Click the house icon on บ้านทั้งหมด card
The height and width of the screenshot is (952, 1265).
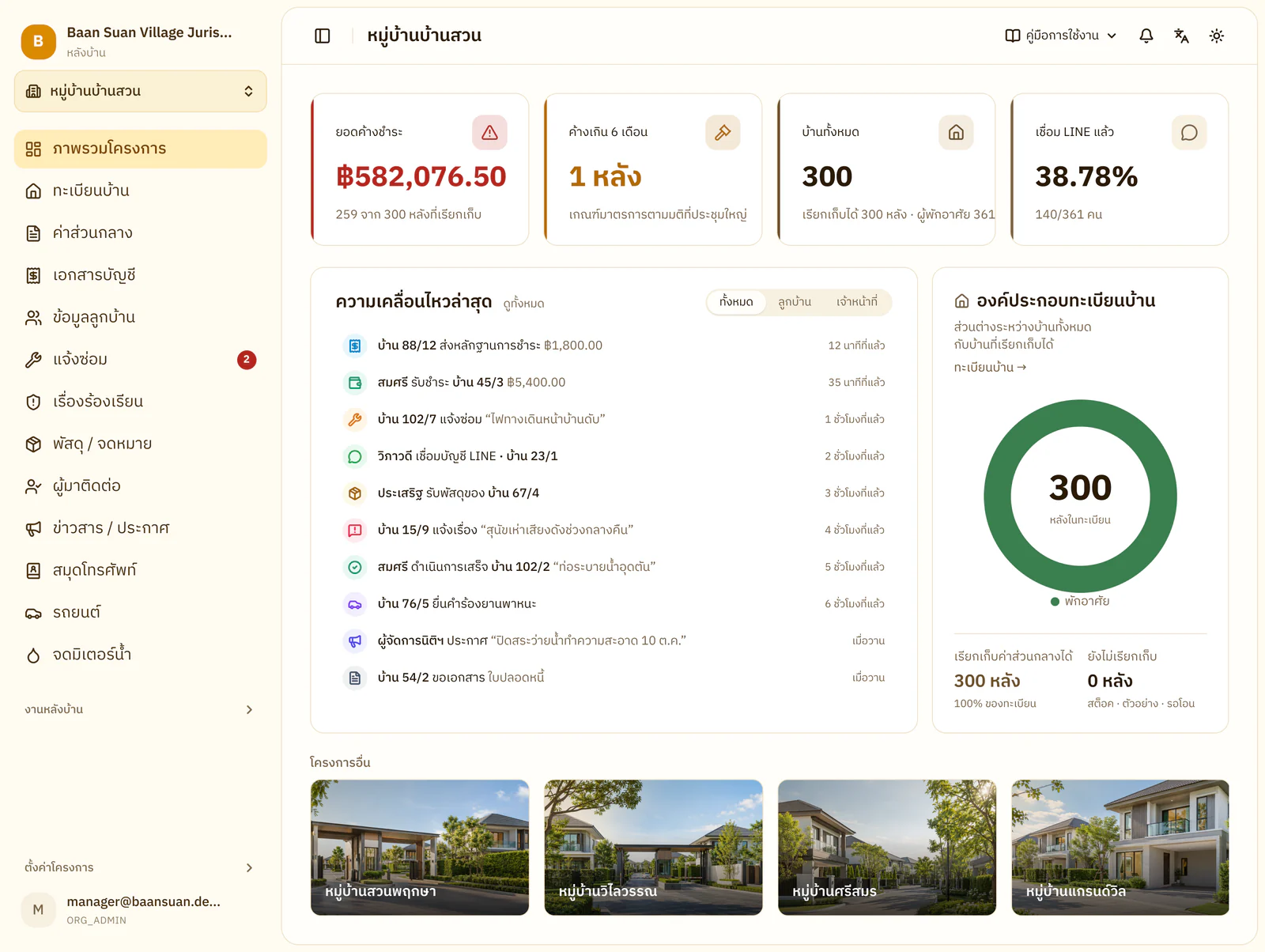pos(956,132)
